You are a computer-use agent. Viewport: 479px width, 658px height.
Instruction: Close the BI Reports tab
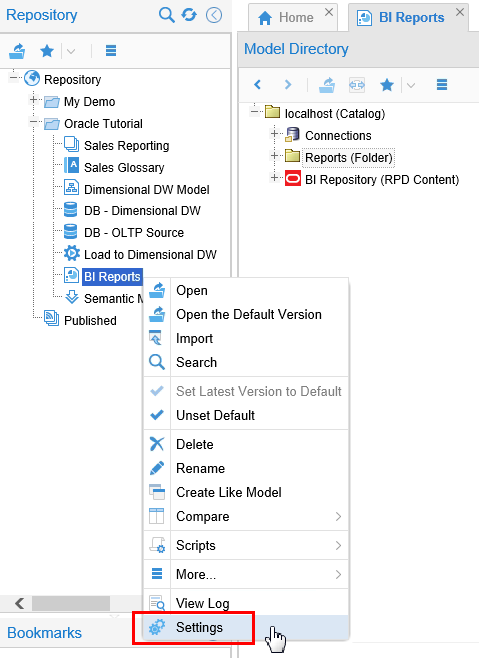click(x=460, y=12)
